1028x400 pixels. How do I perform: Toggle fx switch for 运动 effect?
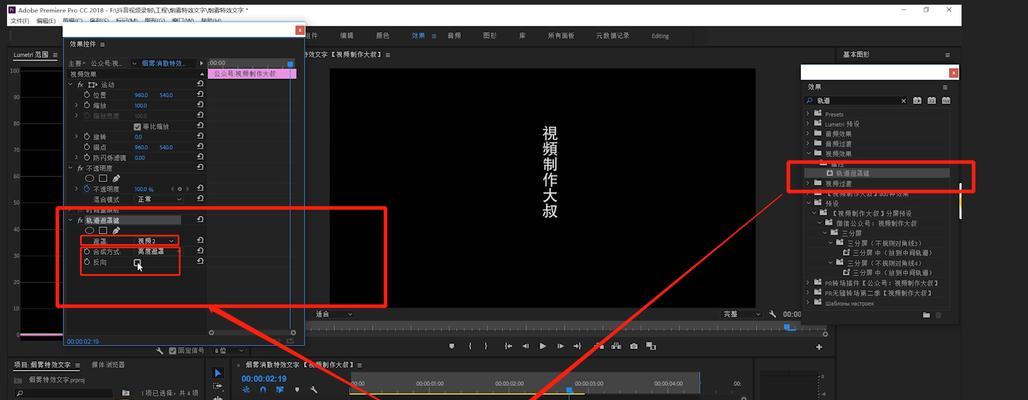tap(80, 85)
